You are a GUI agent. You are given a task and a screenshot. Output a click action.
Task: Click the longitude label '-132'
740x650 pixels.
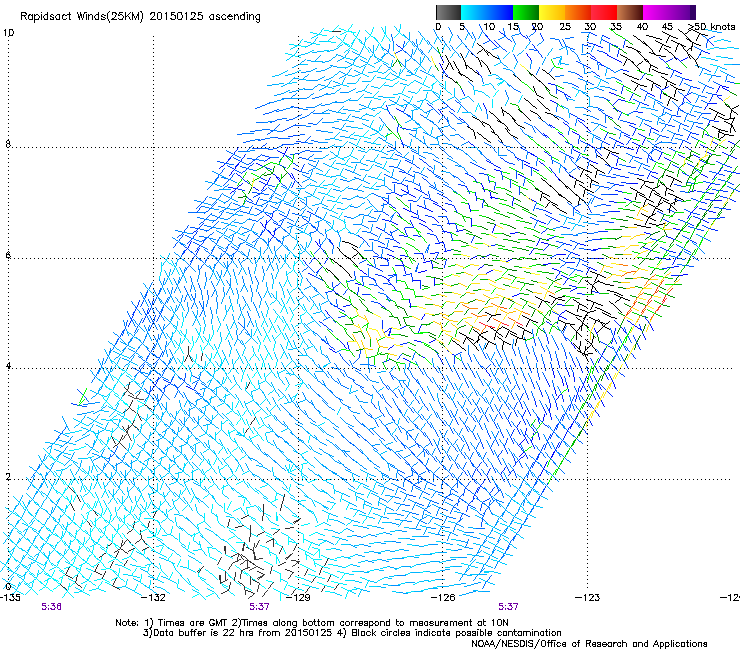tap(153, 598)
